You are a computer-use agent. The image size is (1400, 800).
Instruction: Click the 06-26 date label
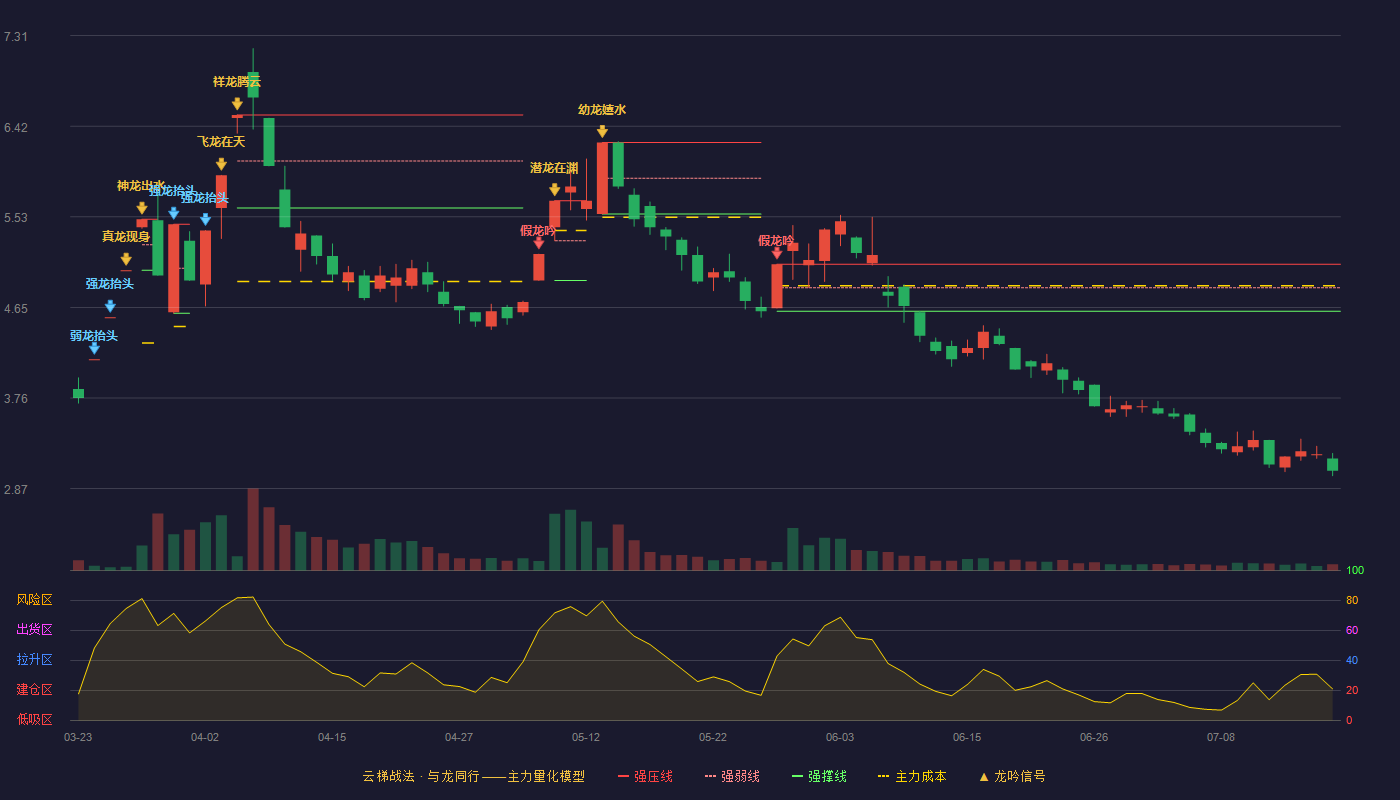pyautogui.click(x=1094, y=737)
